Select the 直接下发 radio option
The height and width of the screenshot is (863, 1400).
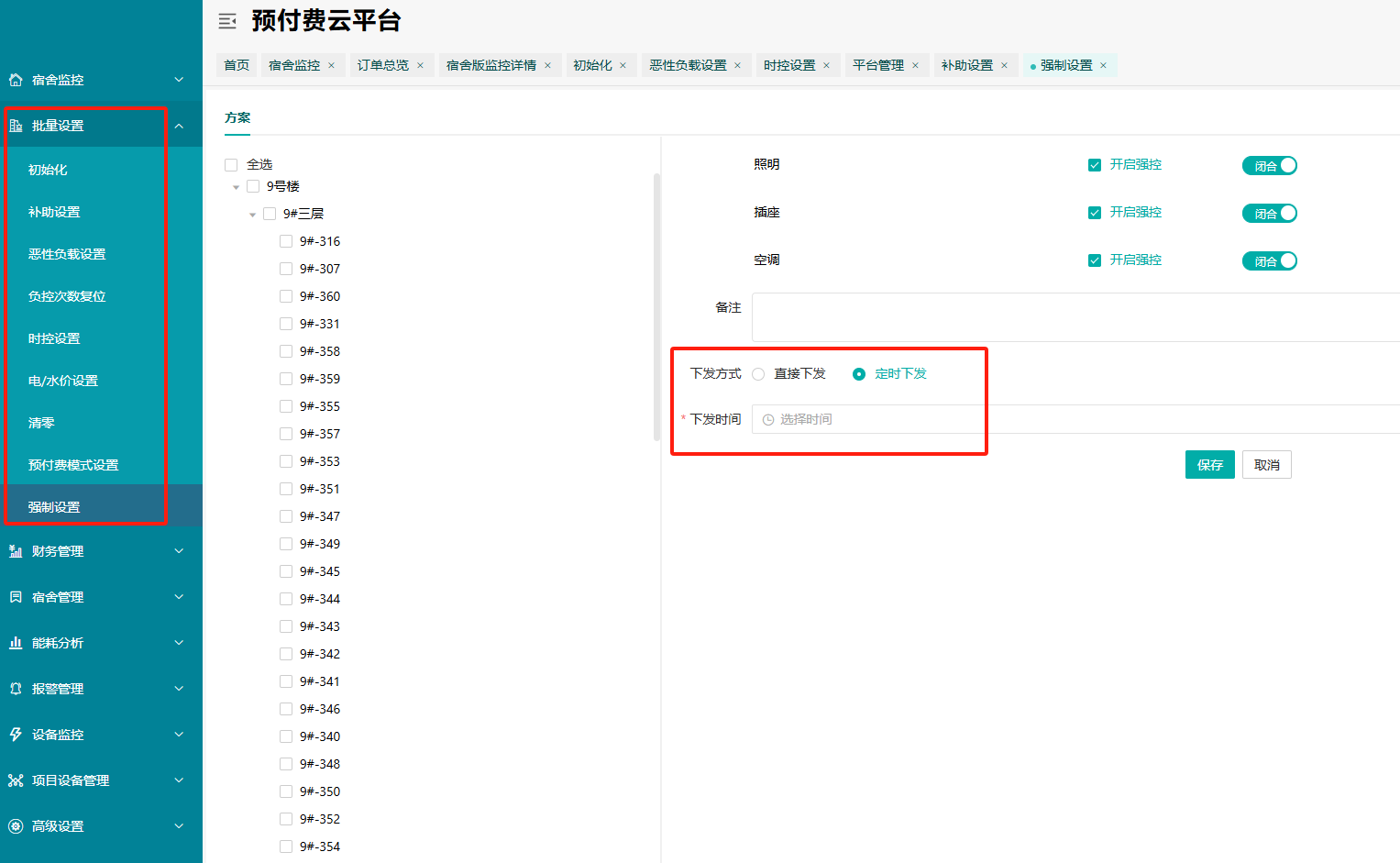pyautogui.click(x=758, y=374)
